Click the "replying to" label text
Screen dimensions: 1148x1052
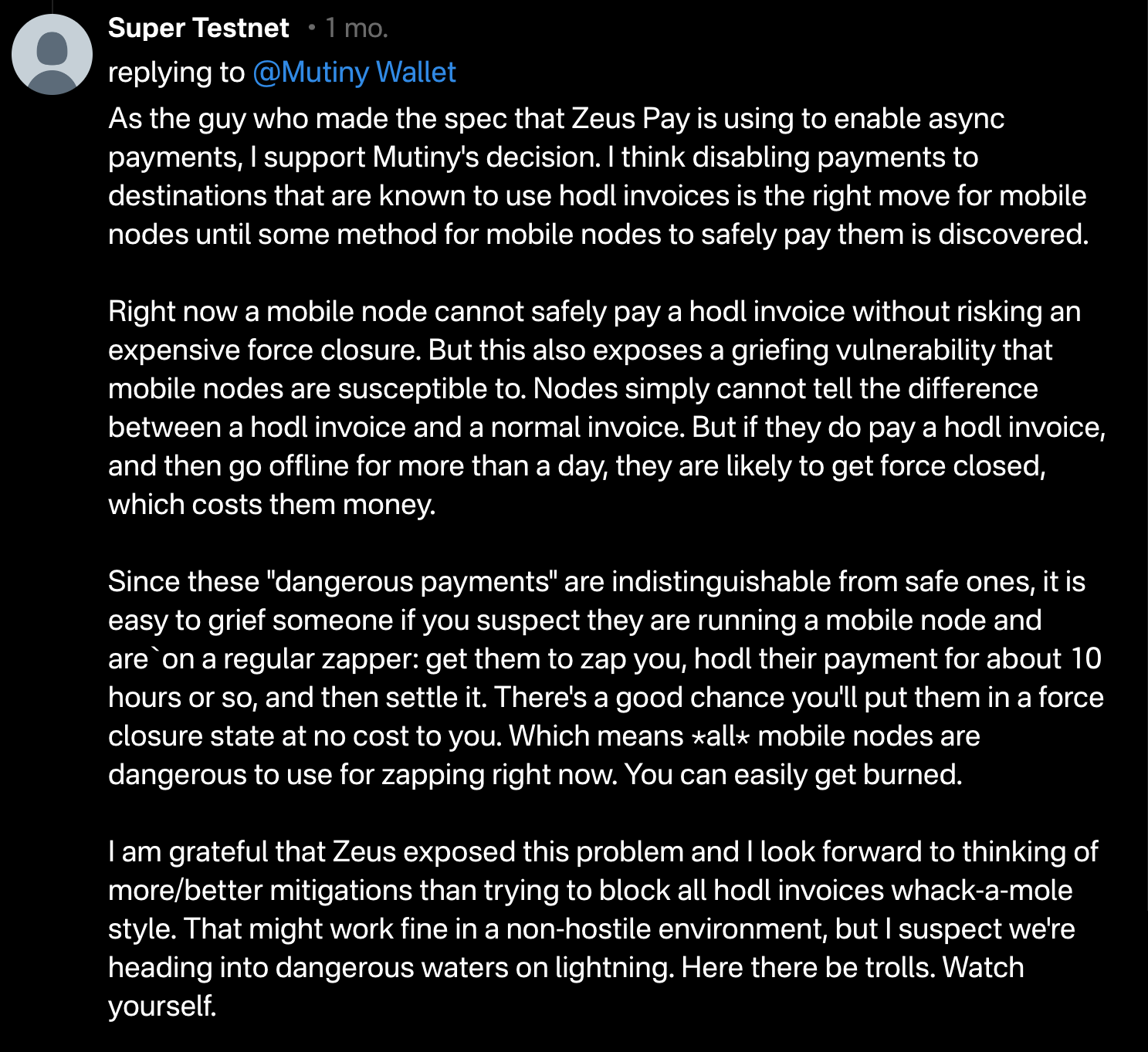[x=176, y=73]
